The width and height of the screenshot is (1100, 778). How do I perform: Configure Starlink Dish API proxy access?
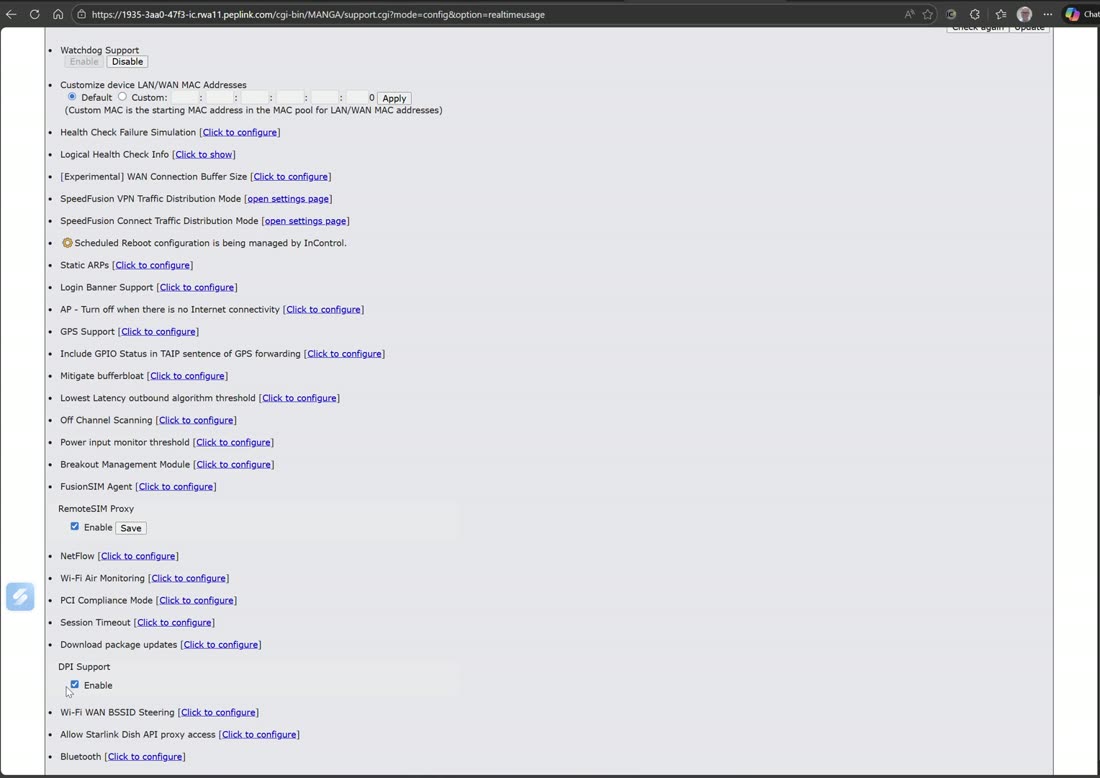click(259, 735)
